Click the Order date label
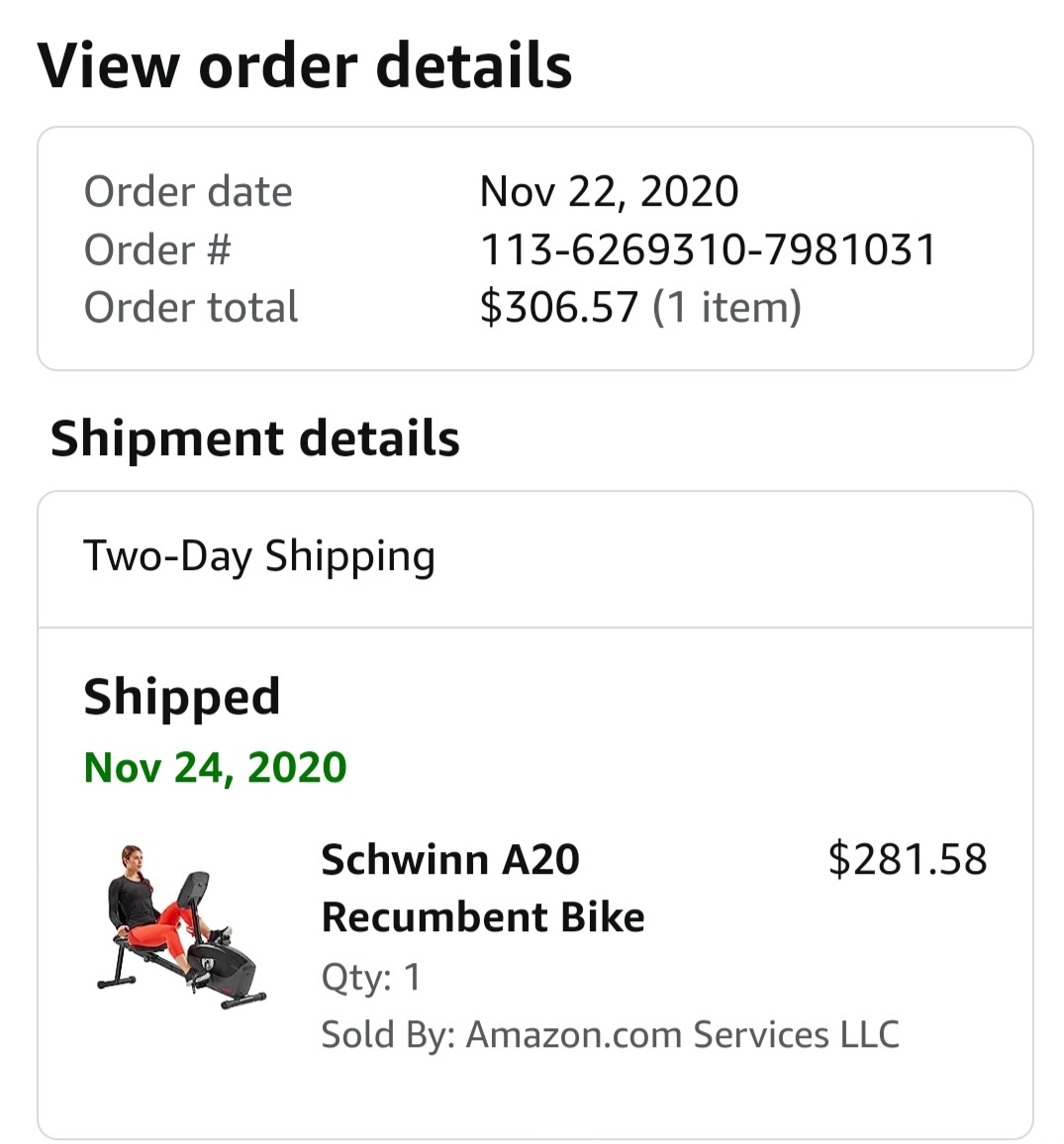The image size is (1064, 1144). click(x=188, y=191)
